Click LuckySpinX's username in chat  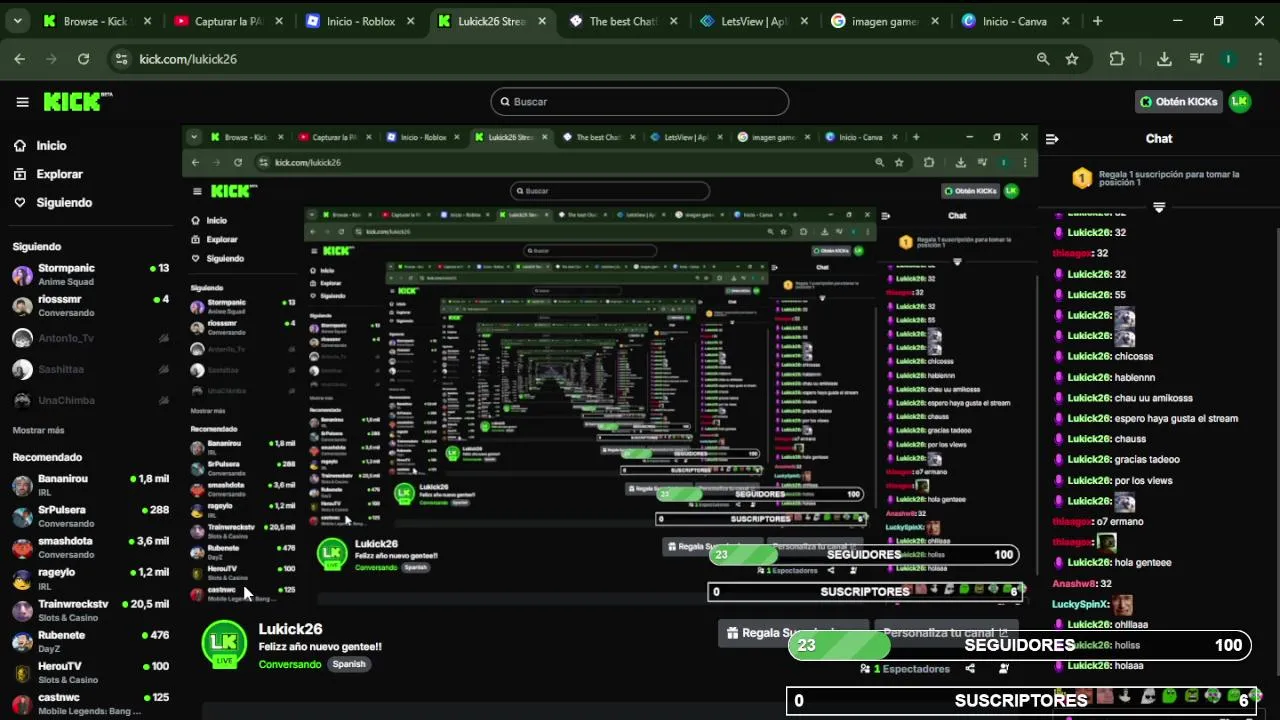point(1080,604)
